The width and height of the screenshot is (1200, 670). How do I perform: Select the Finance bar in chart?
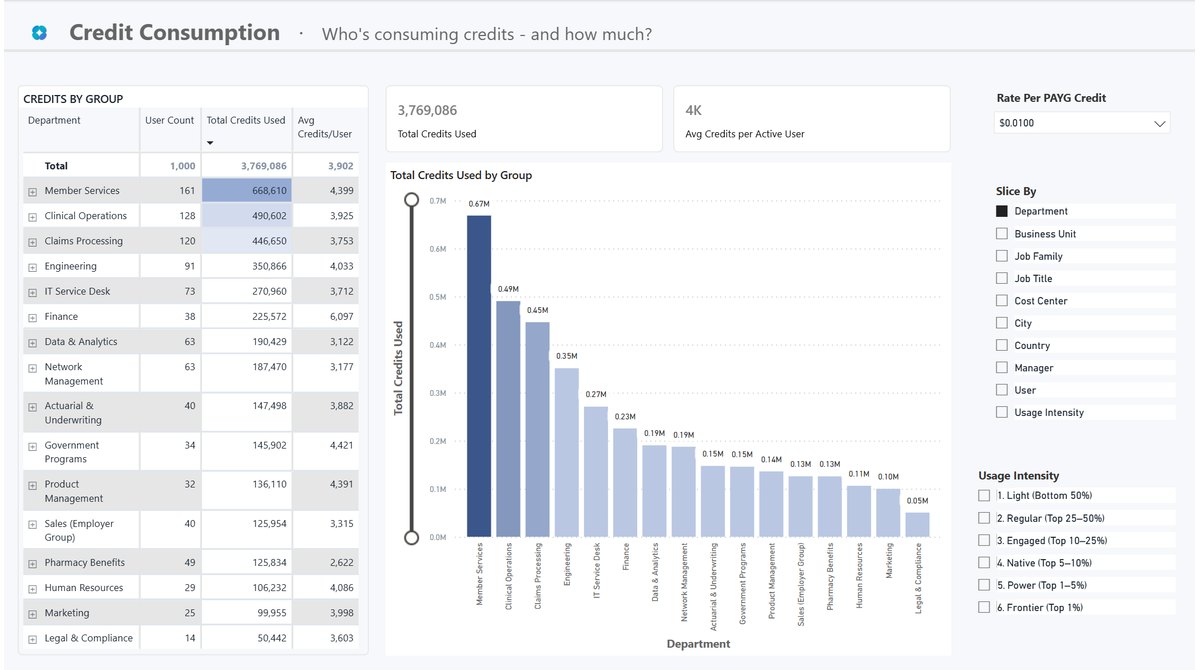(x=625, y=483)
